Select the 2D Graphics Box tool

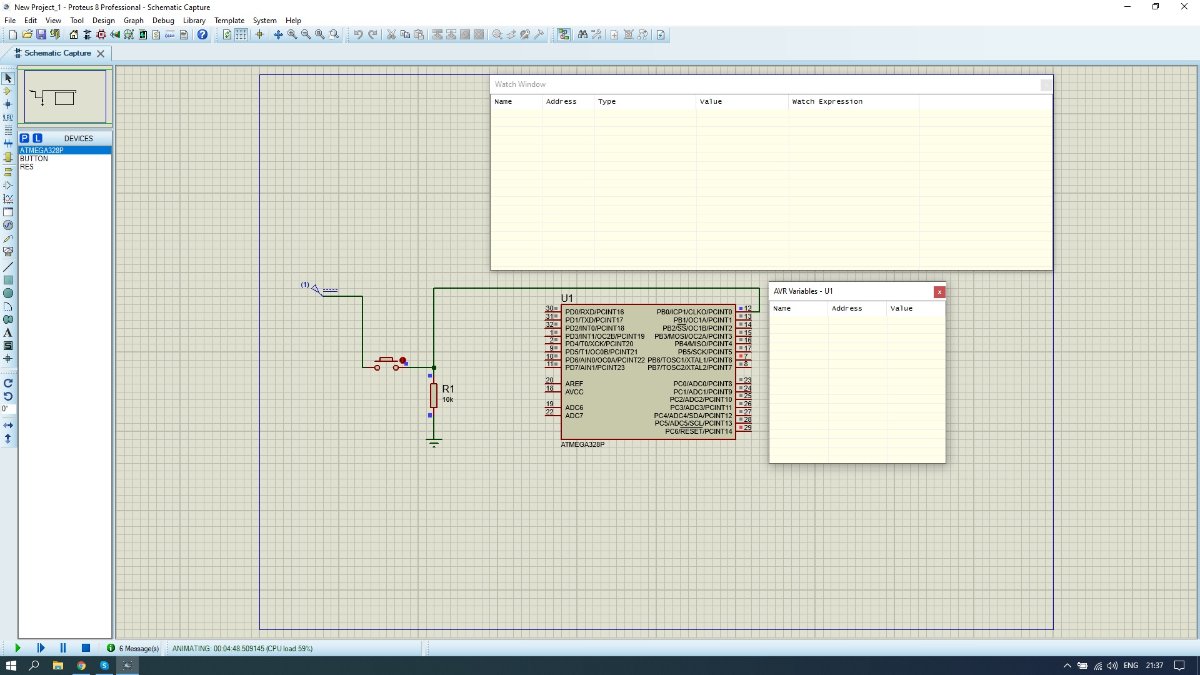[8, 280]
